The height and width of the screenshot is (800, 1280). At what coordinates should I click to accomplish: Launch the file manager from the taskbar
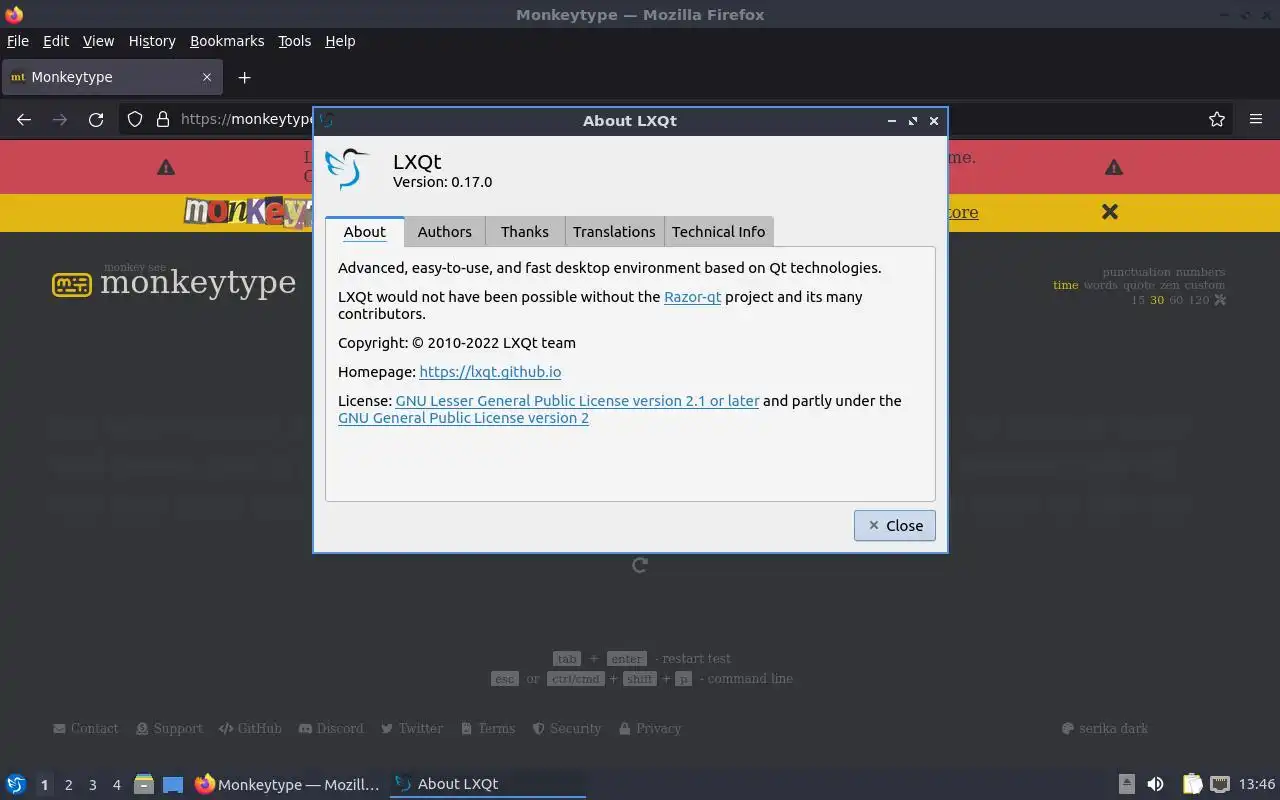(144, 784)
